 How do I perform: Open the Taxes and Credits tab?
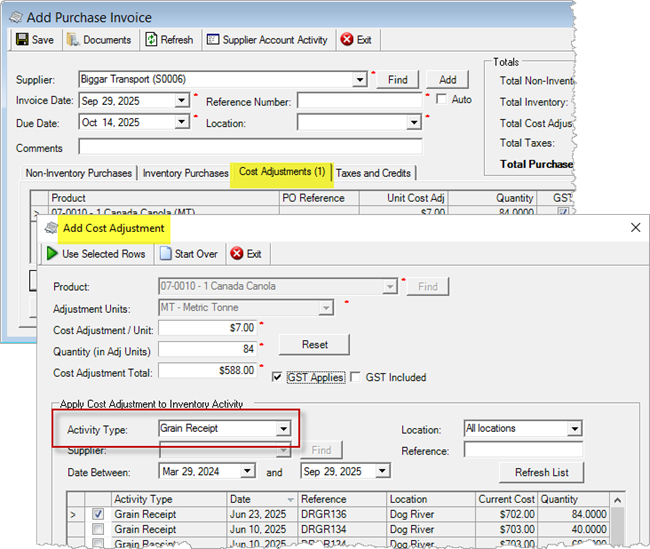(373, 173)
